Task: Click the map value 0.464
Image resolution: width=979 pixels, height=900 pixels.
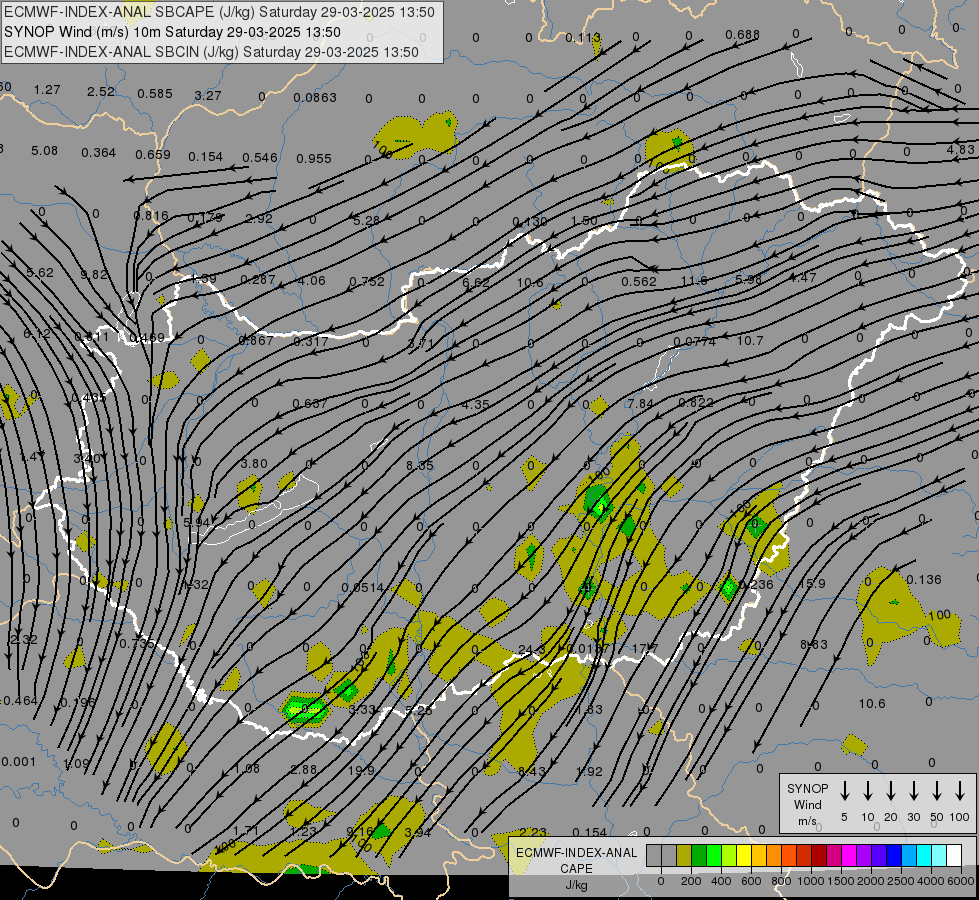Action: point(20,701)
